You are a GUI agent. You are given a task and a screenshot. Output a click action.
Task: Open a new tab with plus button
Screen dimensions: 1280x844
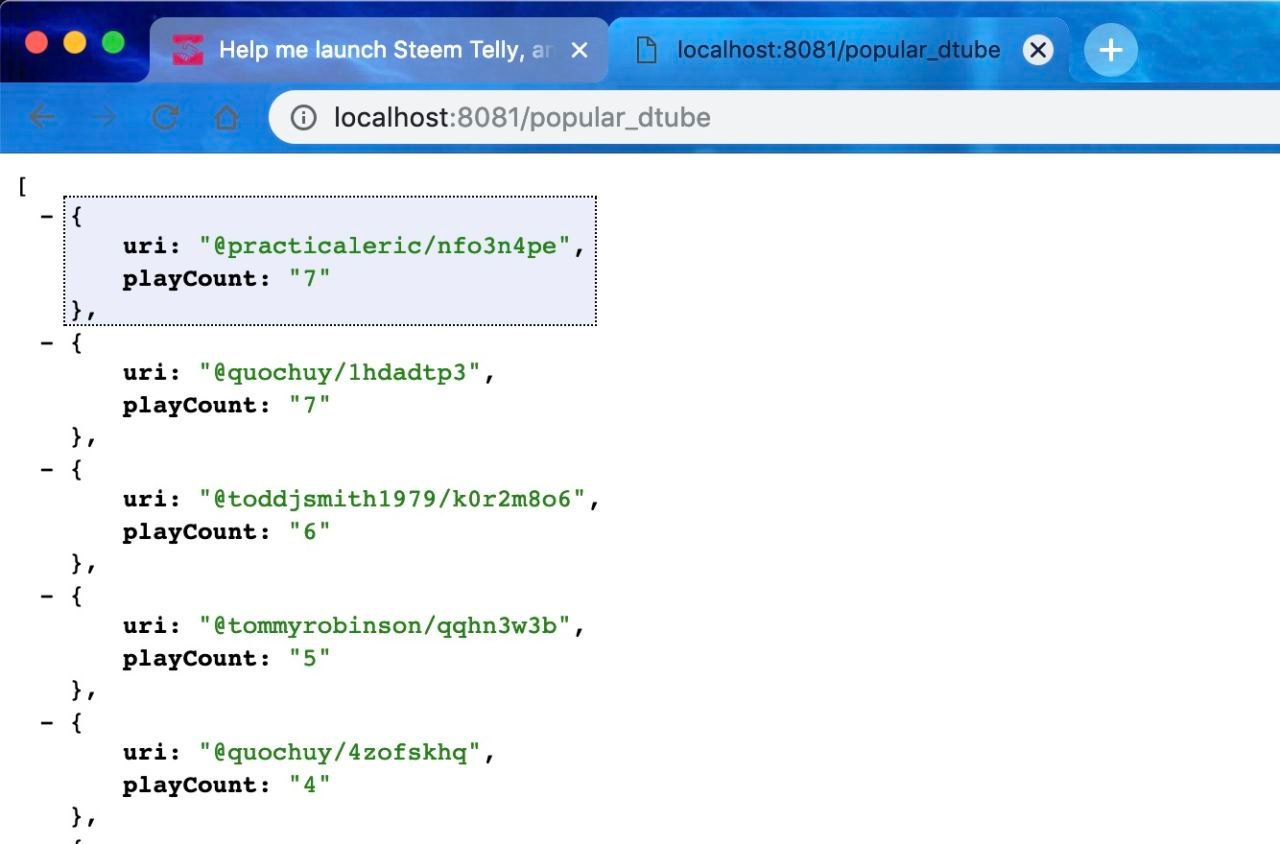(x=1111, y=50)
